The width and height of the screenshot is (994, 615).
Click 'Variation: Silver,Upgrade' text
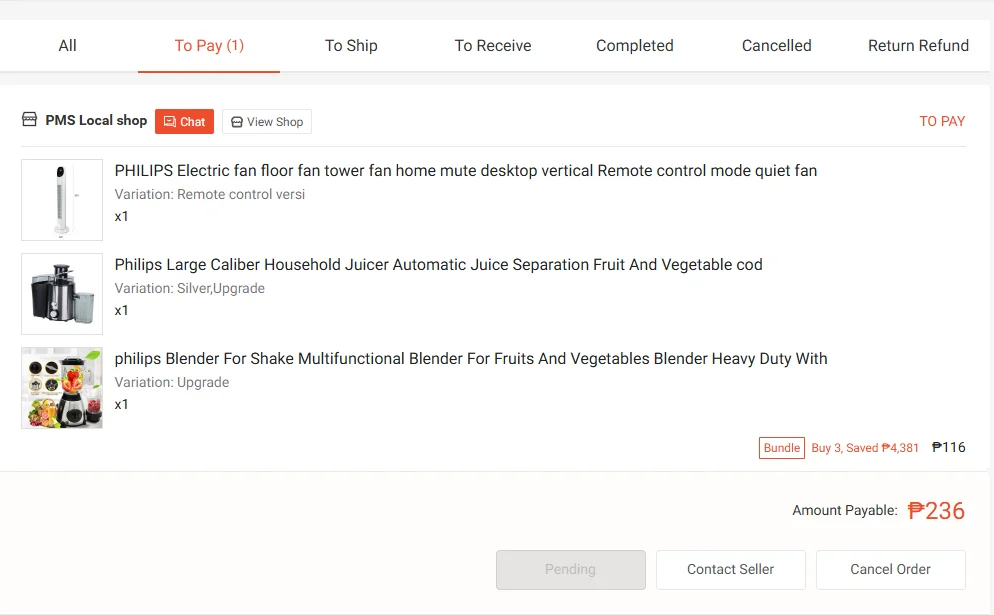coord(190,288)
